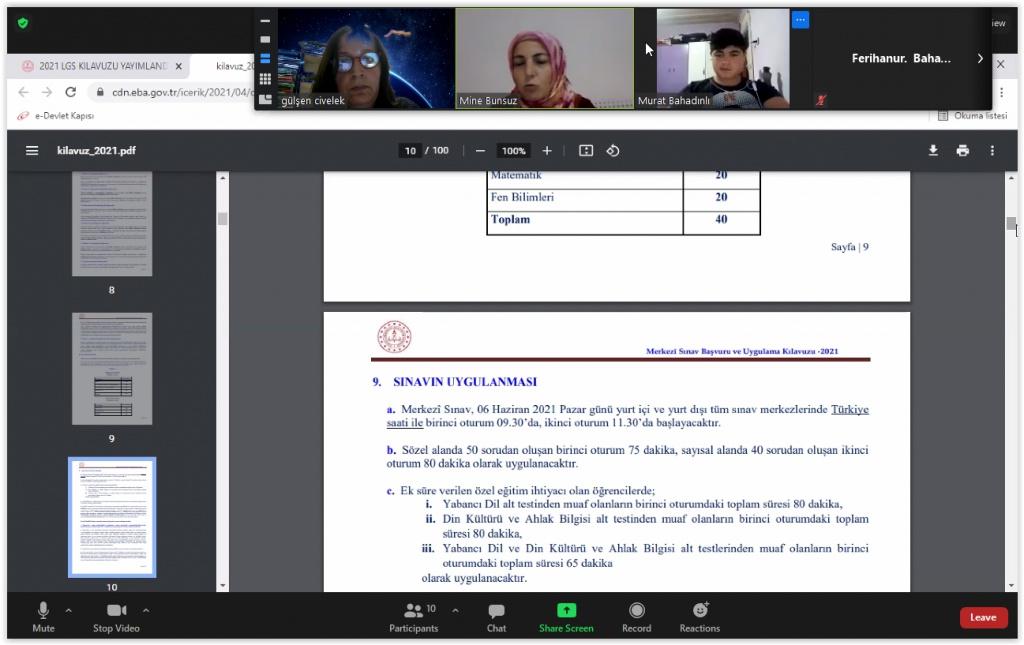Click the green Share Screen button
Screen dimensions: 1024x645
pyautogui.click(x=566, y=616)
